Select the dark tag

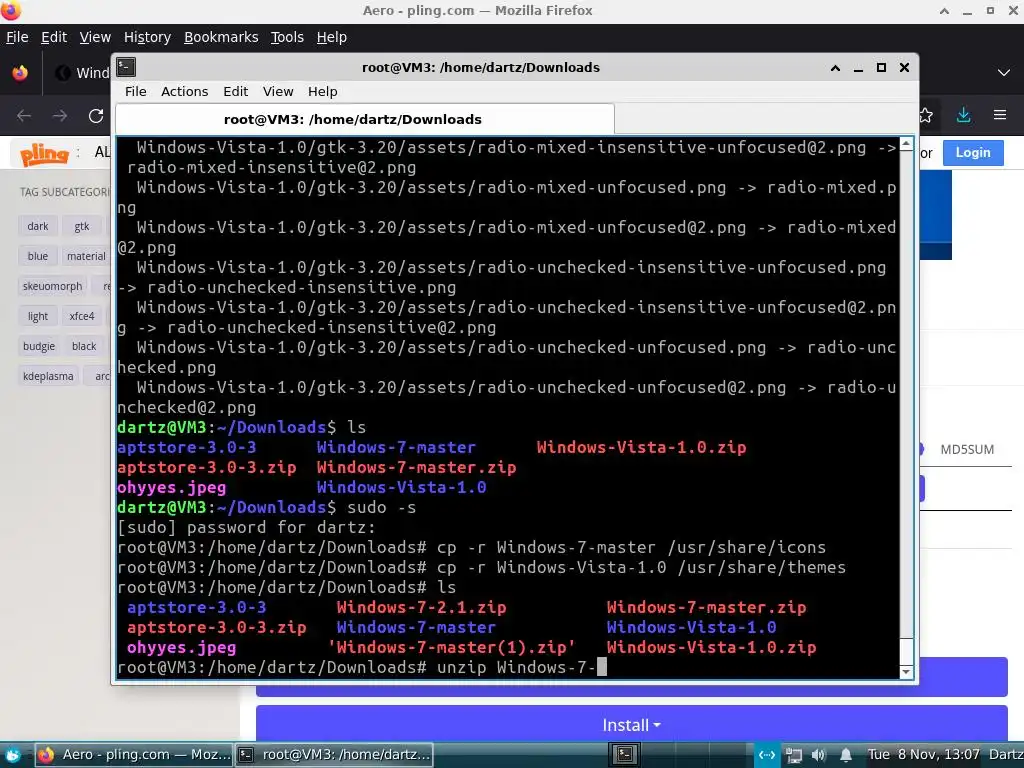[x=37, y=226]
